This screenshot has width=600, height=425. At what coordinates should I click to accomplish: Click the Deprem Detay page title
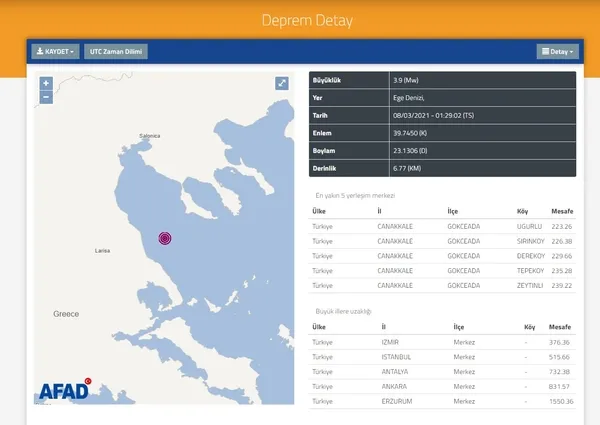[x=307, y=20]
